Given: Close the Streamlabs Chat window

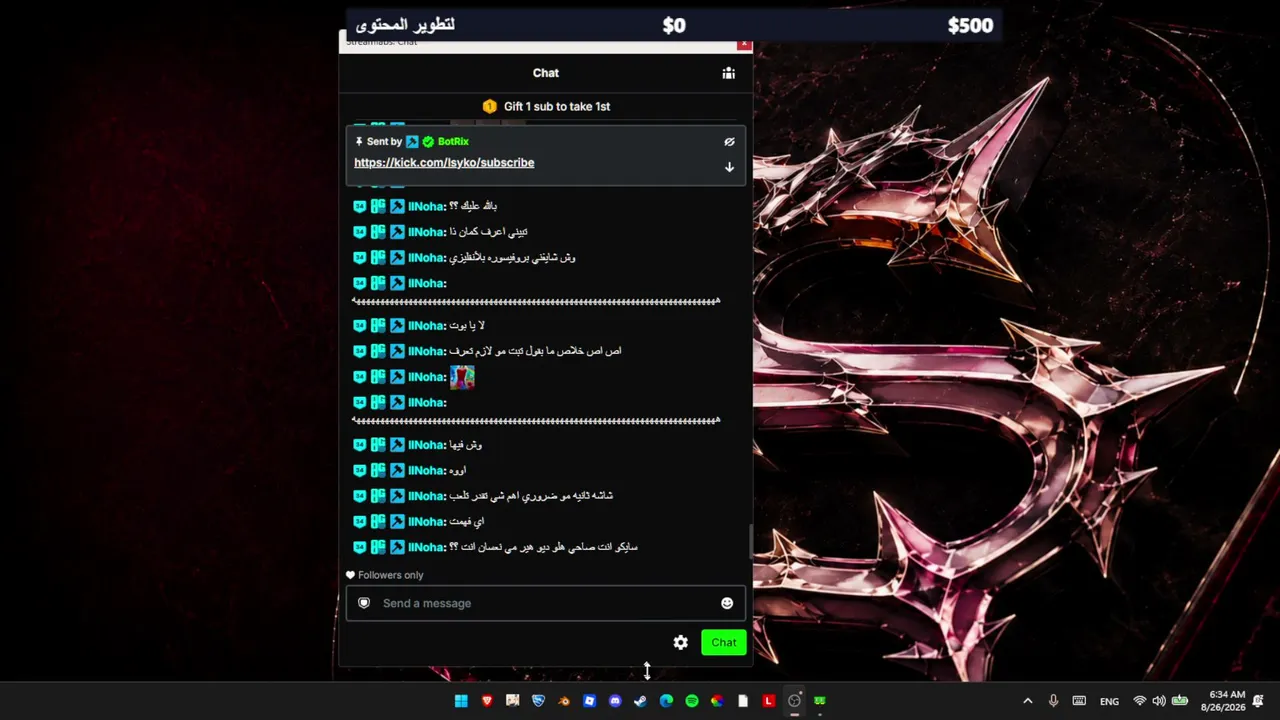Looking at the screenshot, I should (744, 44).
